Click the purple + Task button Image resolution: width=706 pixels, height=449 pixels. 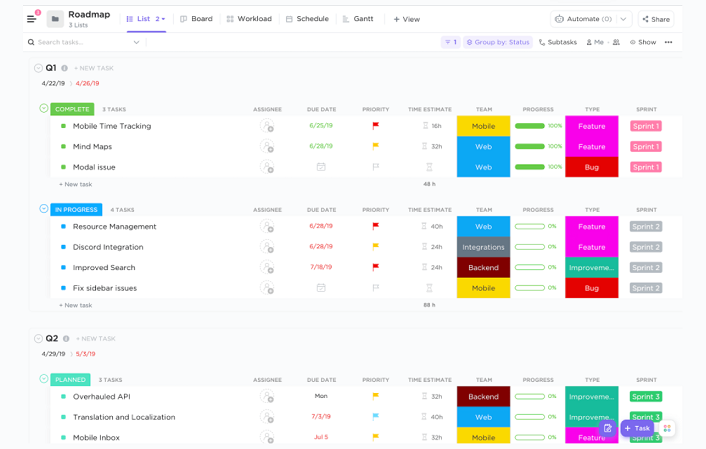[637, 428]
